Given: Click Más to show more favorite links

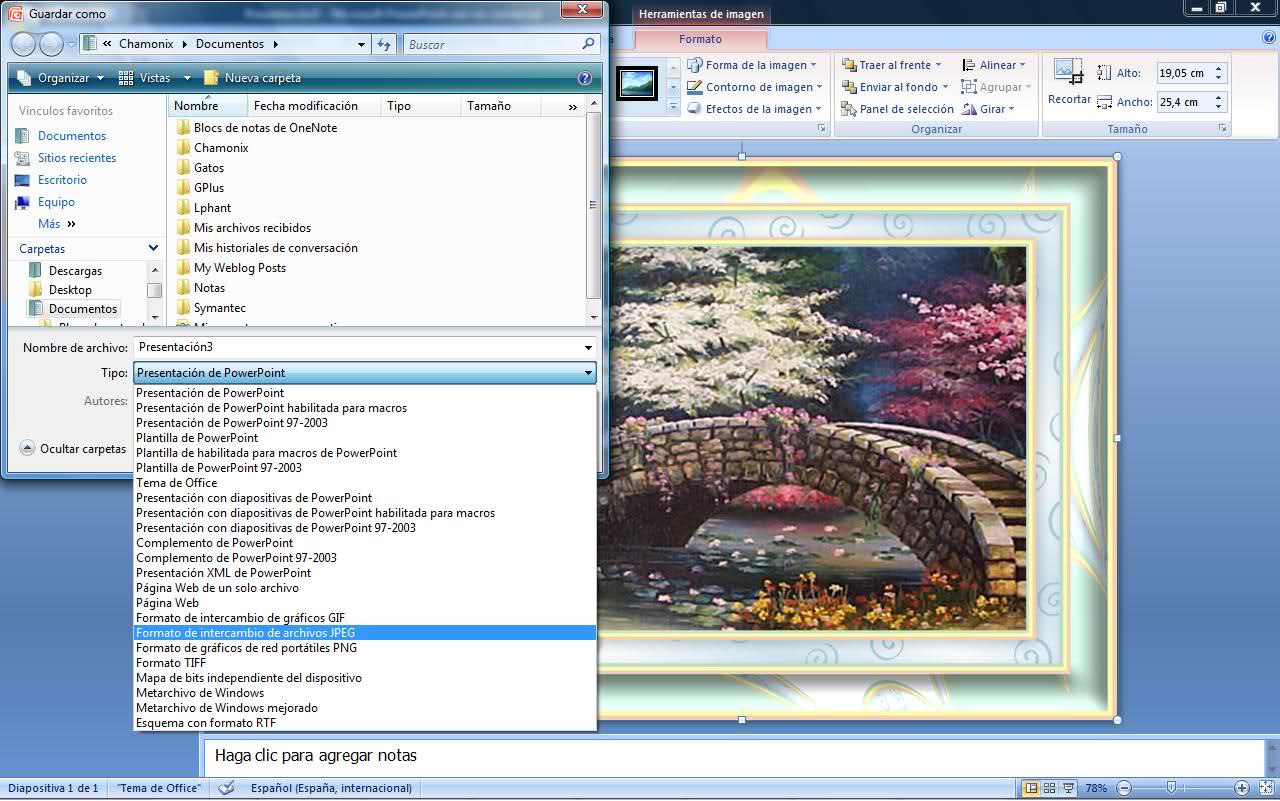Looking at the screenshot, I should (57, 224).
